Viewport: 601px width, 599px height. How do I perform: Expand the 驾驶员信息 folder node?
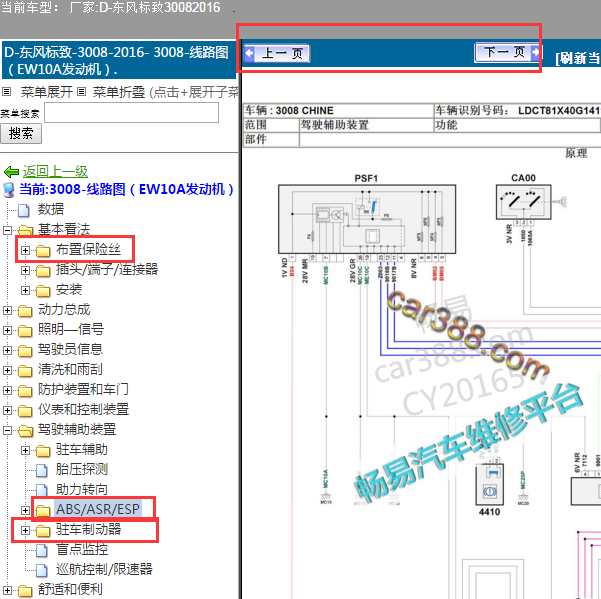[x=7, y=350]
